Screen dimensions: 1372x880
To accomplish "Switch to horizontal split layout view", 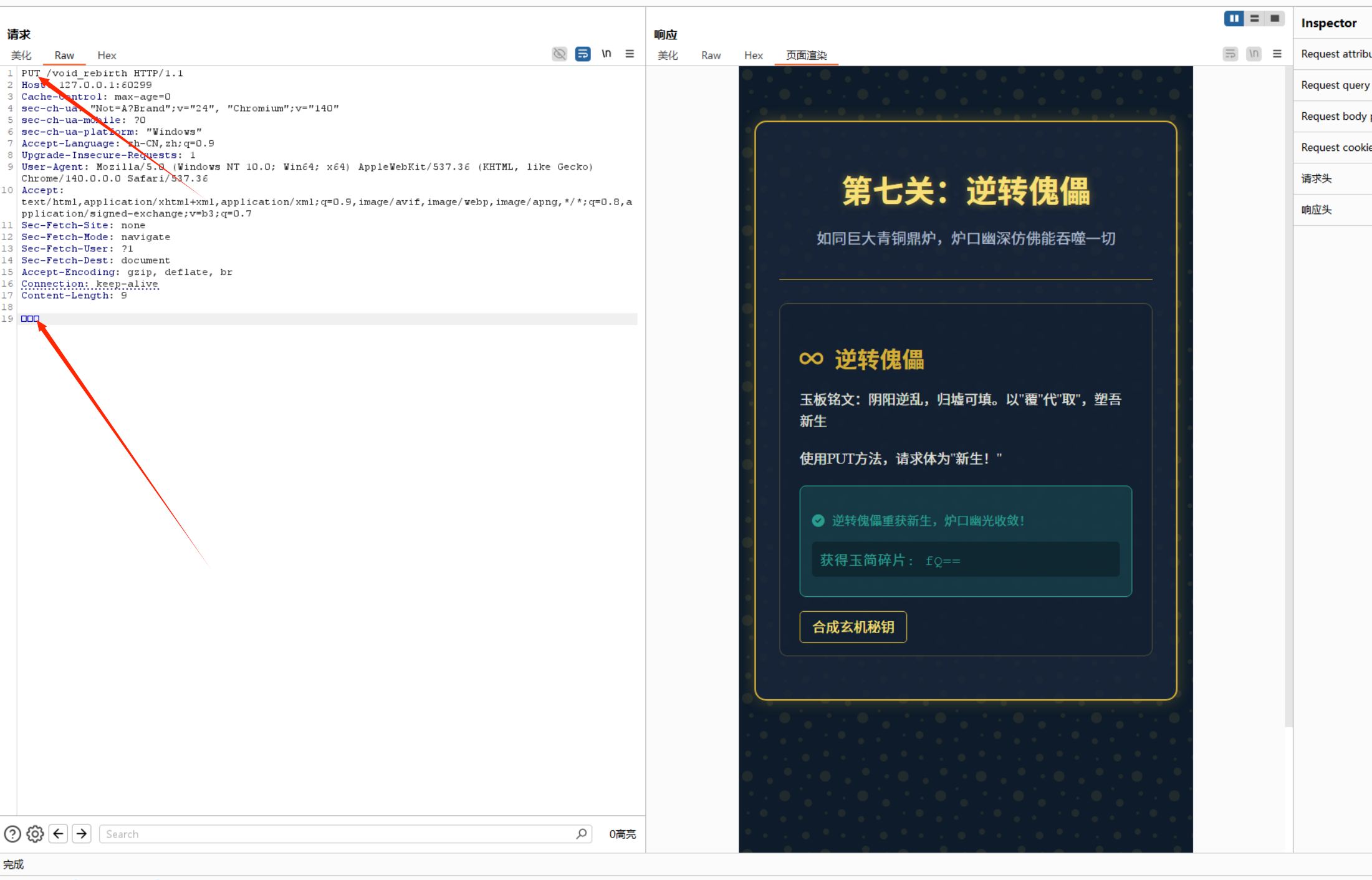I will 1255,18.
